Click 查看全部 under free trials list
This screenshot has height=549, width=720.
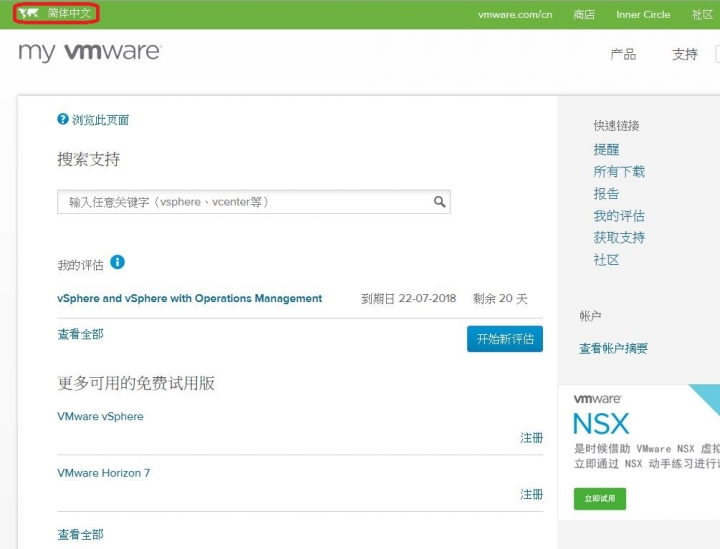80,534
